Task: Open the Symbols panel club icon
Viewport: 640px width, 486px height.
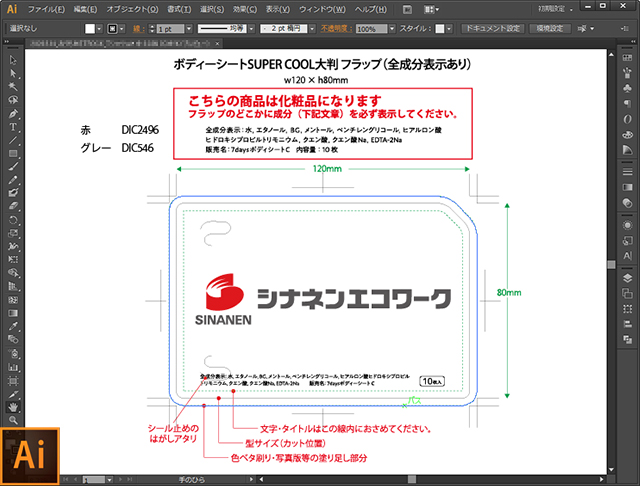Action: [627, 89]
